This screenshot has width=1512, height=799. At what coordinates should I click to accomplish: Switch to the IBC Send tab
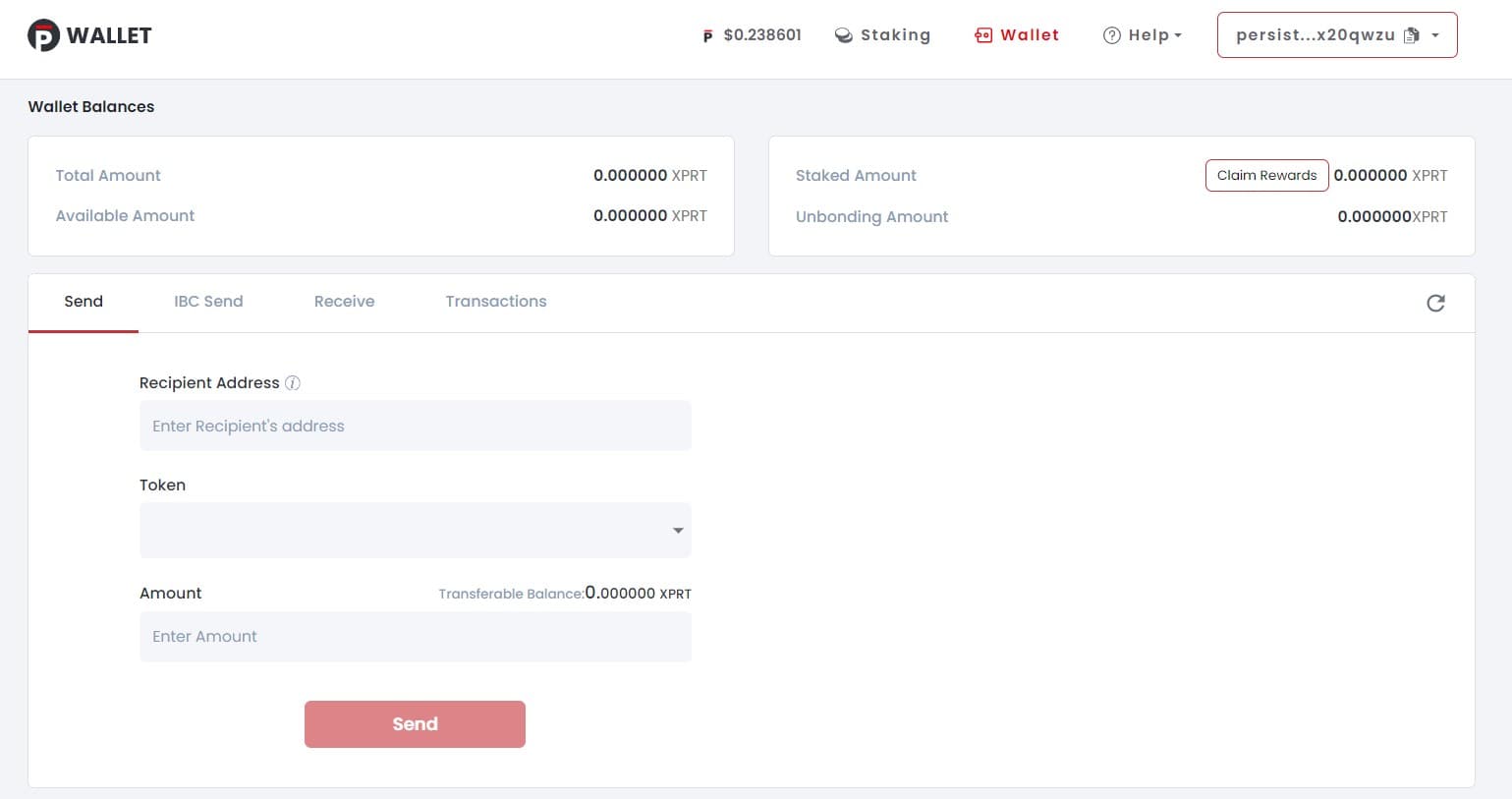click(x=208, y=302)
